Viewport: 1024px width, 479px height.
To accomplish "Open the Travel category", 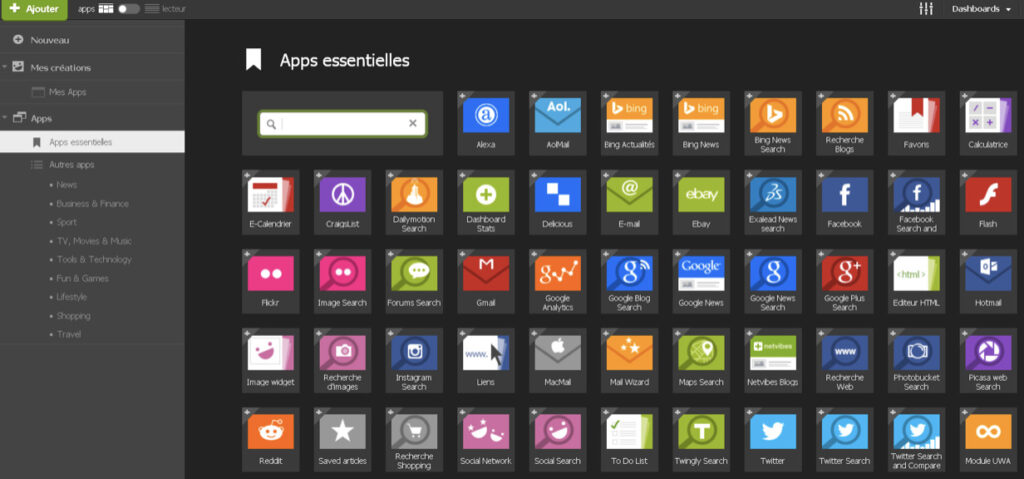I will coord(69,334).
